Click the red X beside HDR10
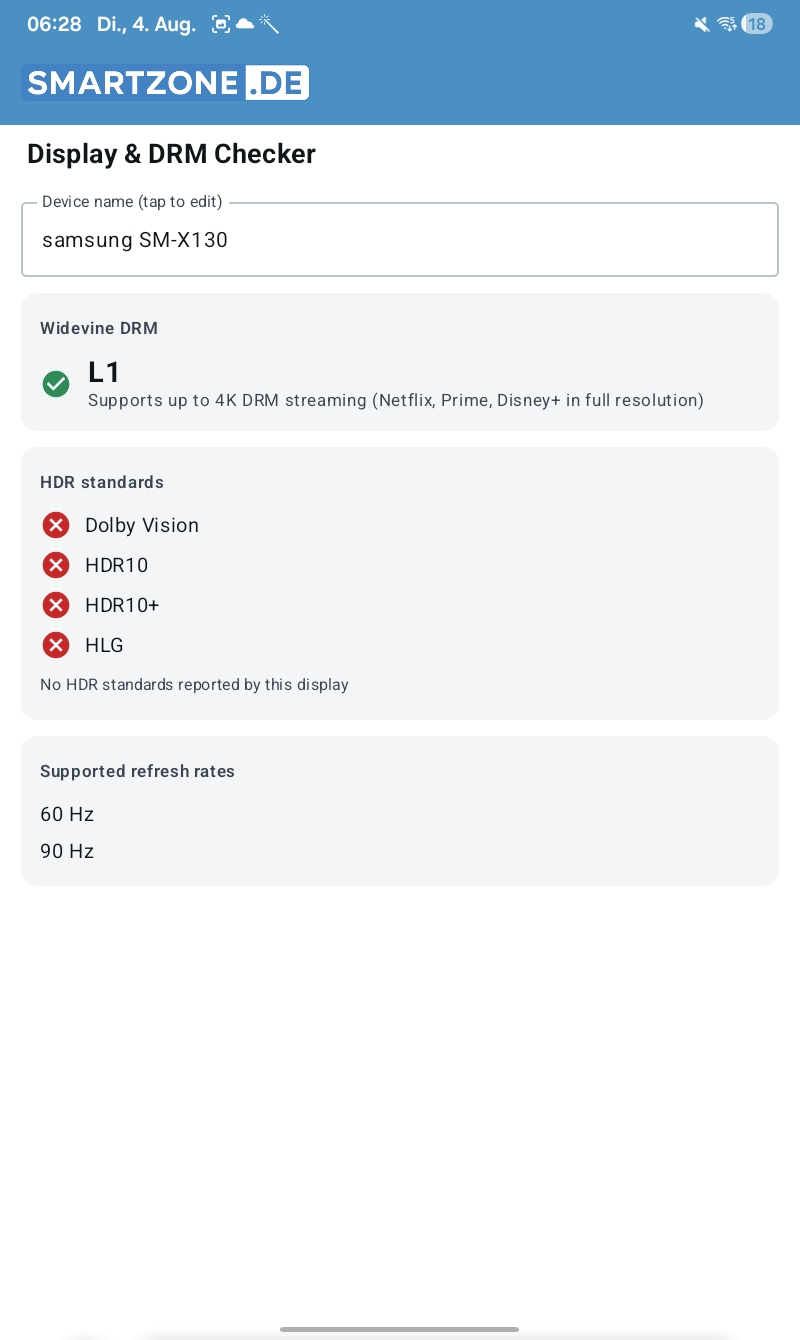This screenshot has width=800, height=1340. pos(56,565)
